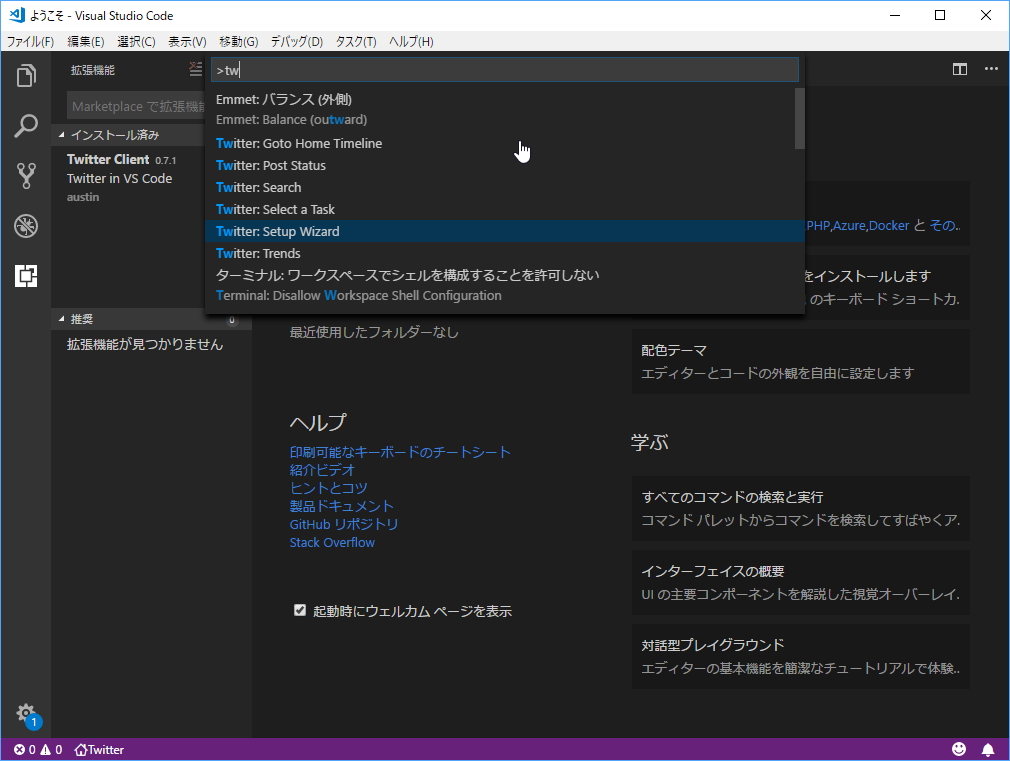
Task: Click the feedback smiley icon
Action: click(959, 748)
